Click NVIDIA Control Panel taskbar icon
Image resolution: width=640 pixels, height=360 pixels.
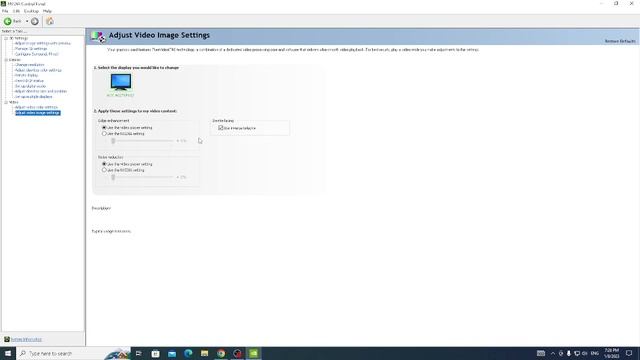pyautogui.click(x=254, y=353)
